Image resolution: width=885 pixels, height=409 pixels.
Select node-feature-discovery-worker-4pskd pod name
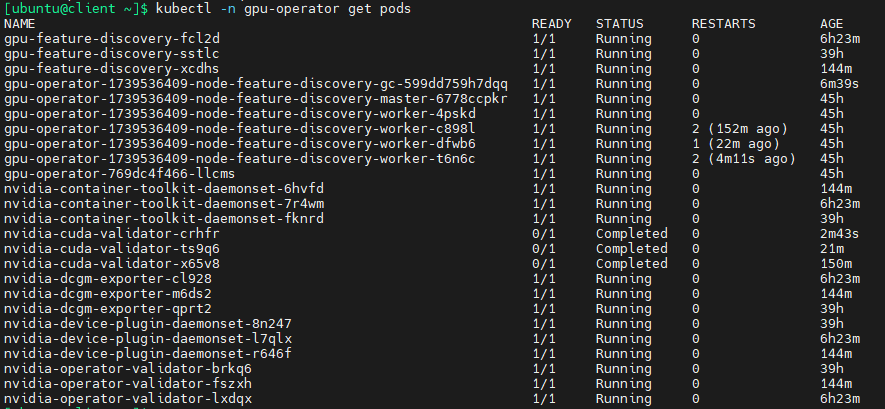click(240, 114)
